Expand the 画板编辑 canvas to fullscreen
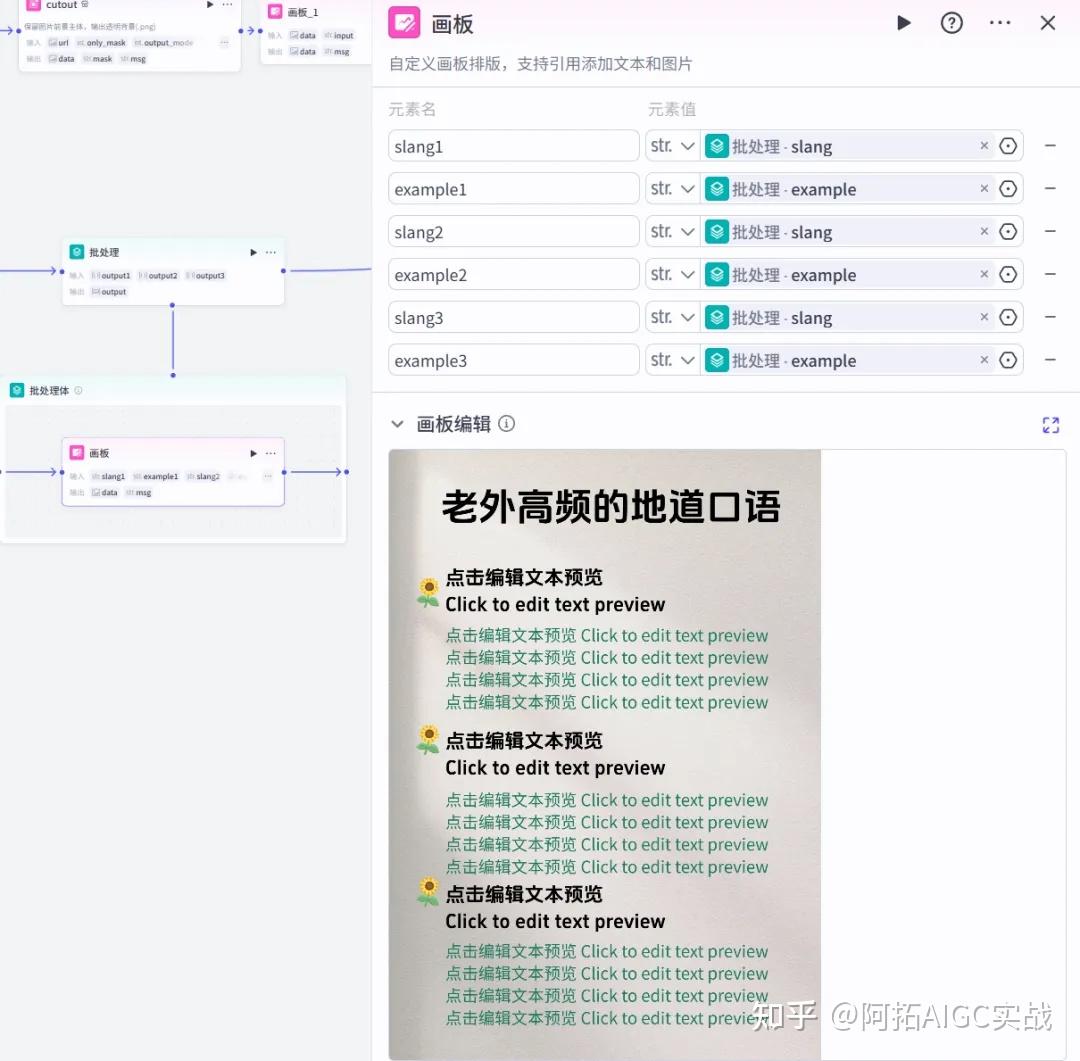The width and height of the screenshot is (1080, 1061). (1050, 425)
